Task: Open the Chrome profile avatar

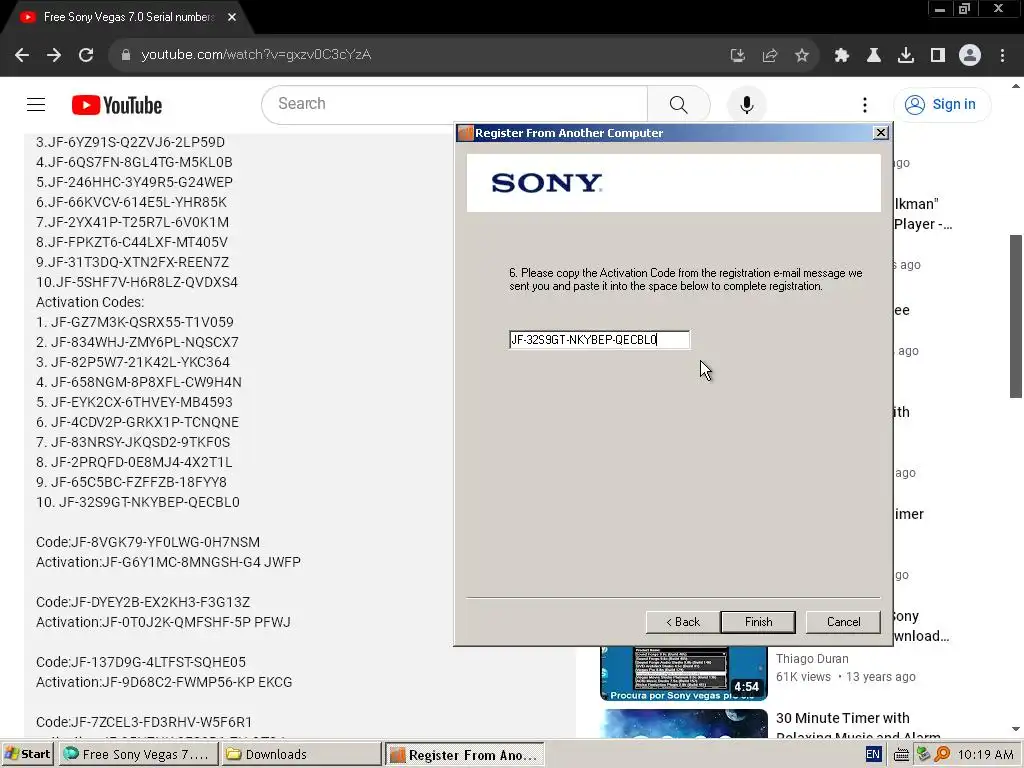Action: [970, 56]
